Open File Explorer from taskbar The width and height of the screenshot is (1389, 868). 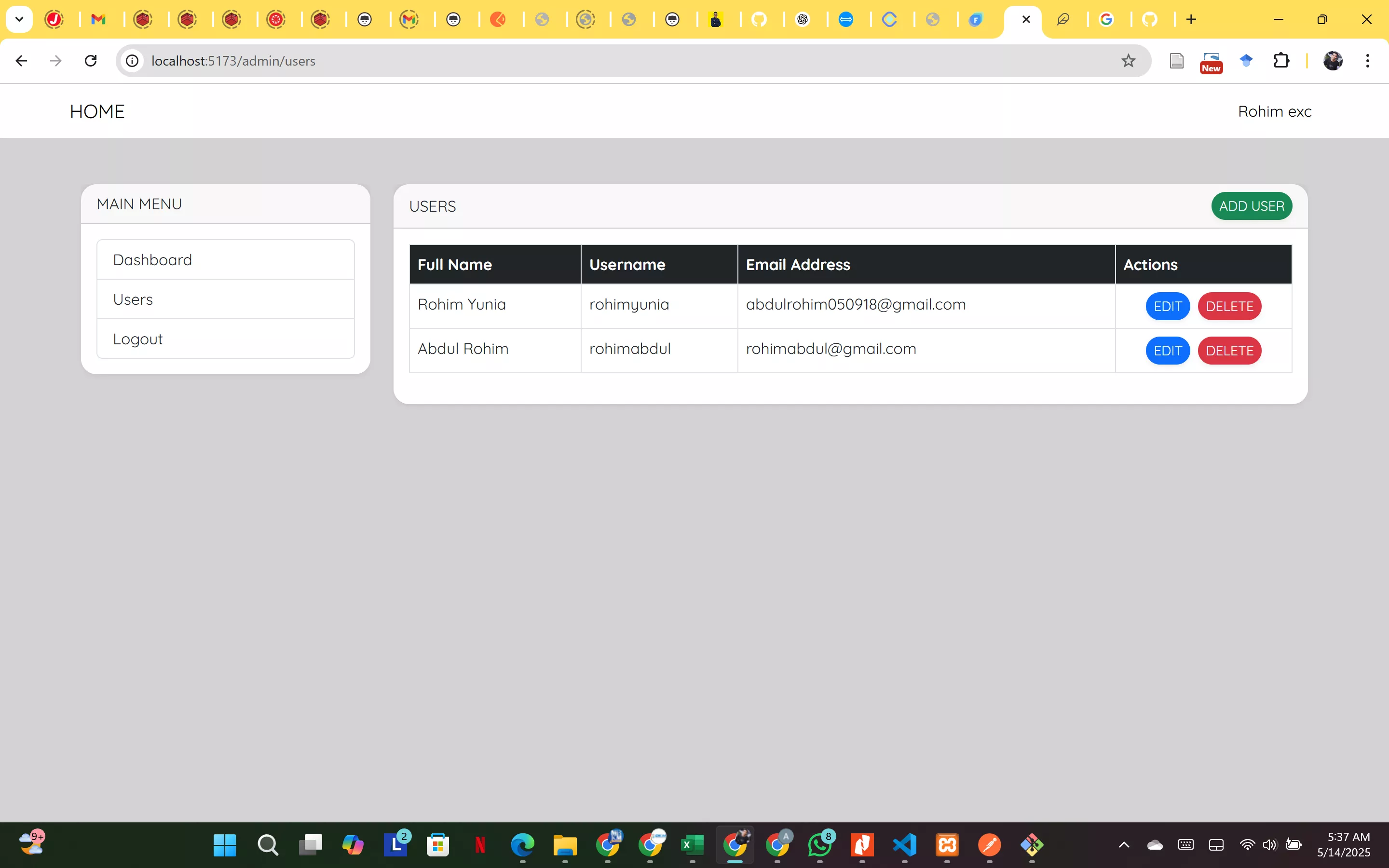coord(565,845)
